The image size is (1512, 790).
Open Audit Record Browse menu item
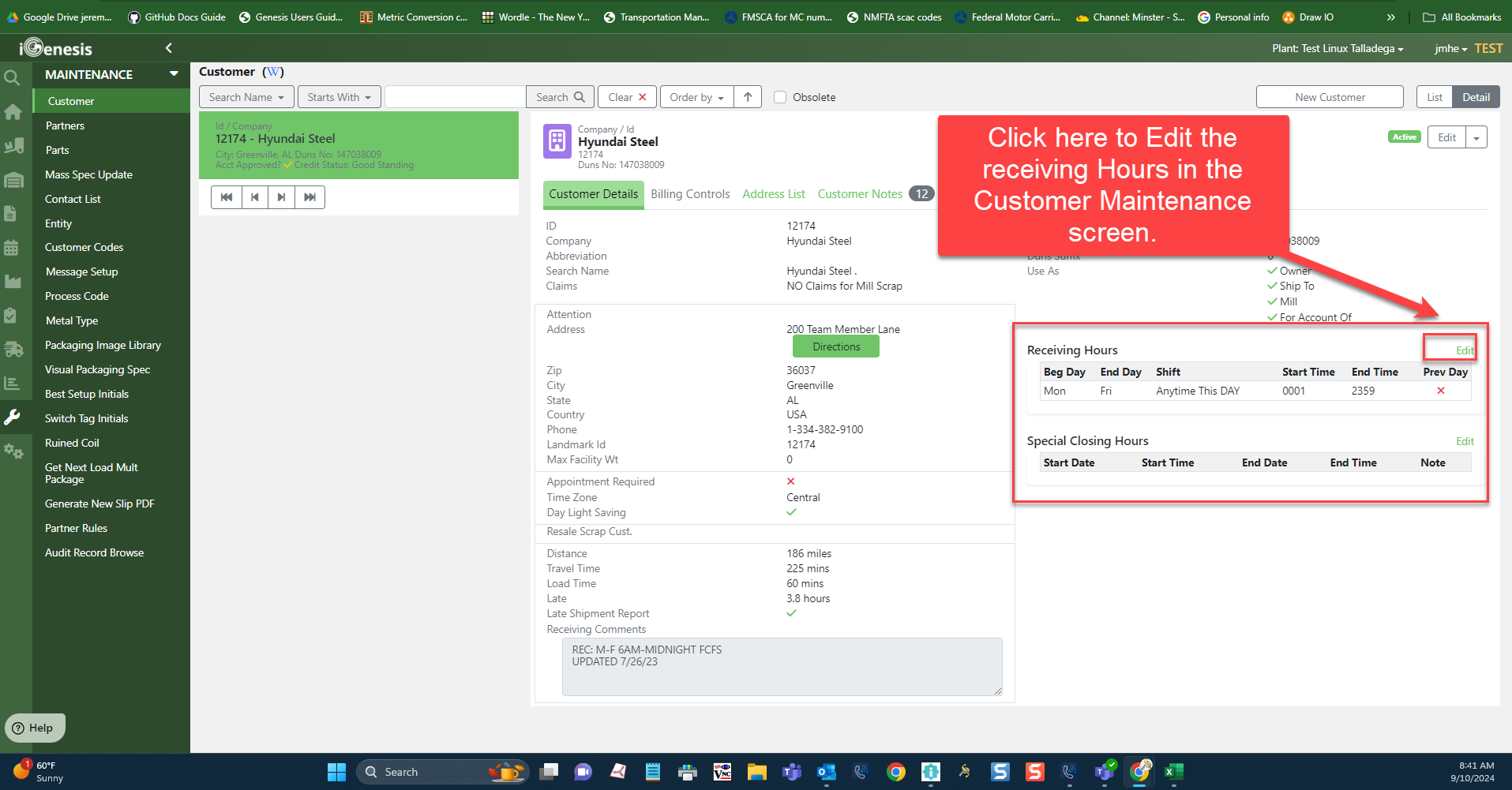pos(94,552)
